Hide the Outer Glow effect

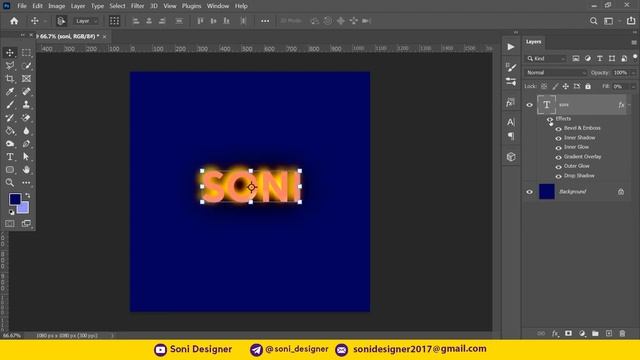[558, 167]
